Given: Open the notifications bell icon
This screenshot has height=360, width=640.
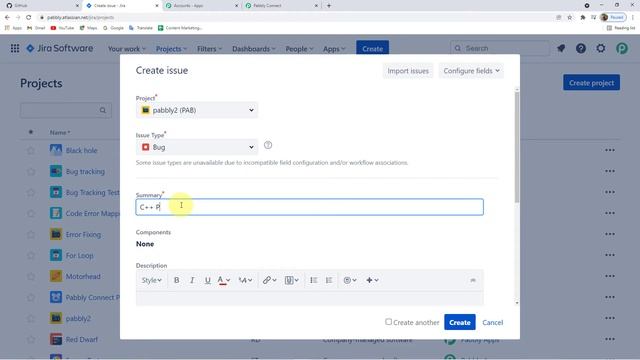Looking at the screenshot, I should [561, 49].
